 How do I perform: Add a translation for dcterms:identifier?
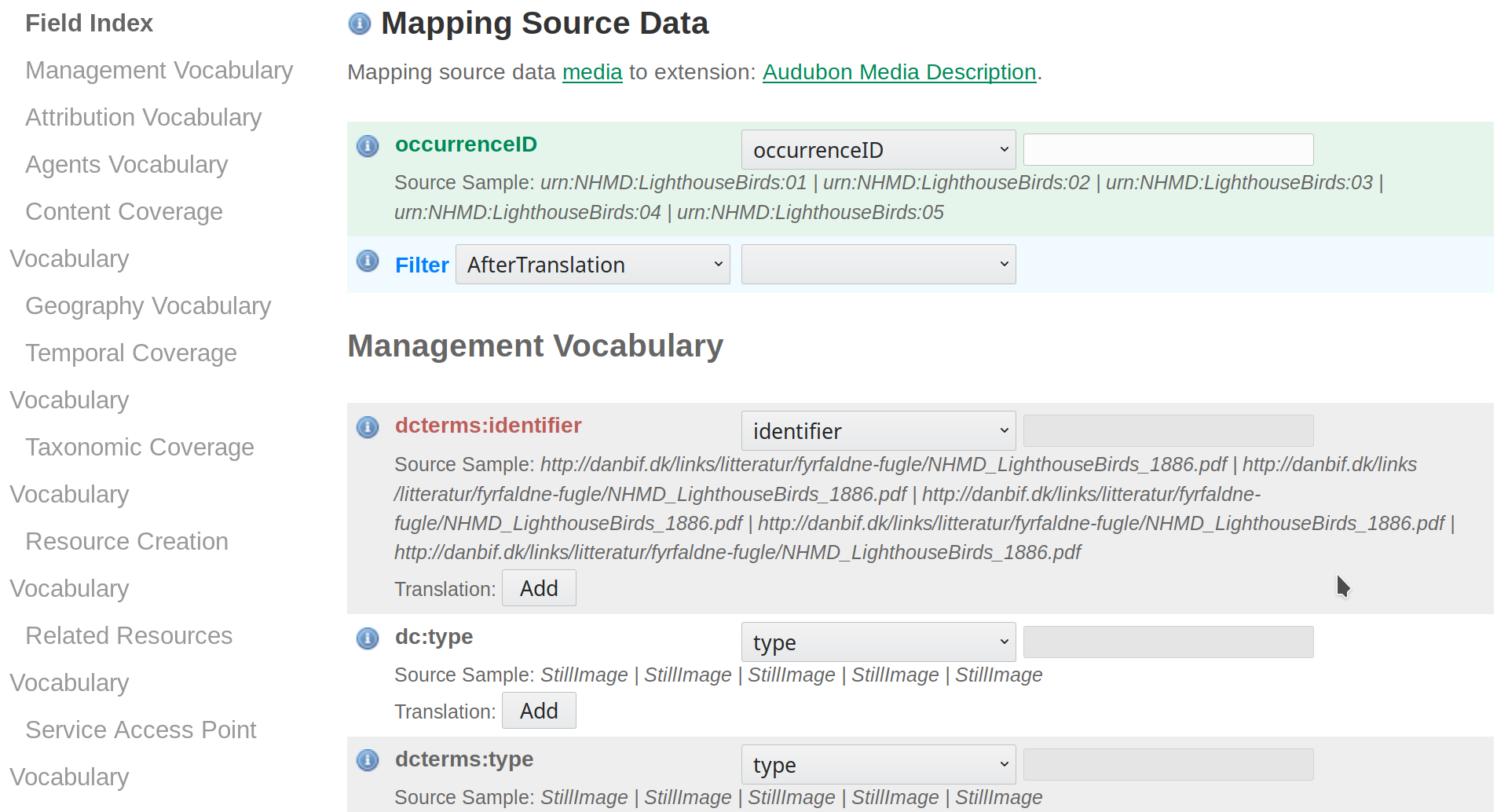[x=539, y=588]
